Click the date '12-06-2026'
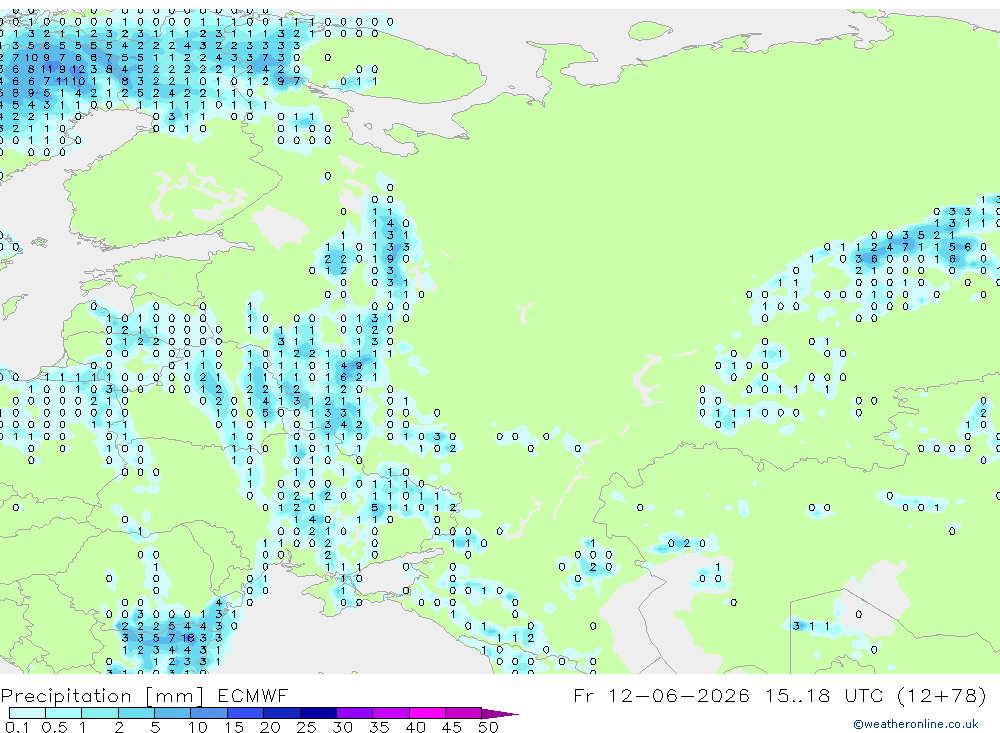Image resolution: width=1000 pixels, height=733 pixels. (679, 695)
